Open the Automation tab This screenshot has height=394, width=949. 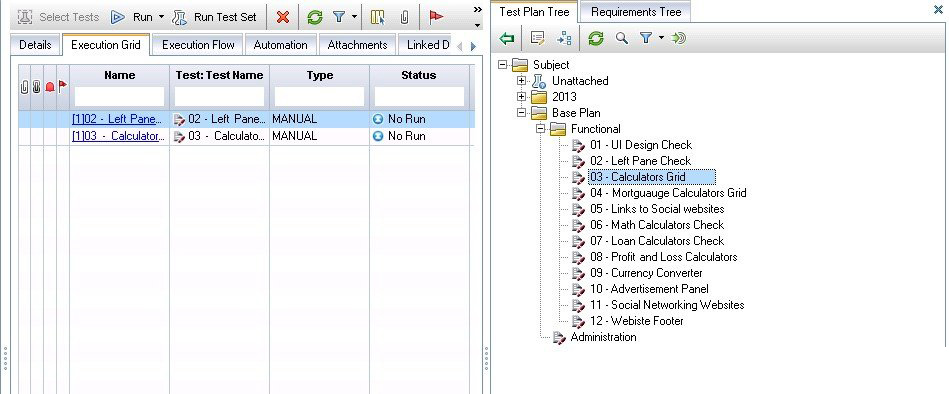tap(280, 45)
